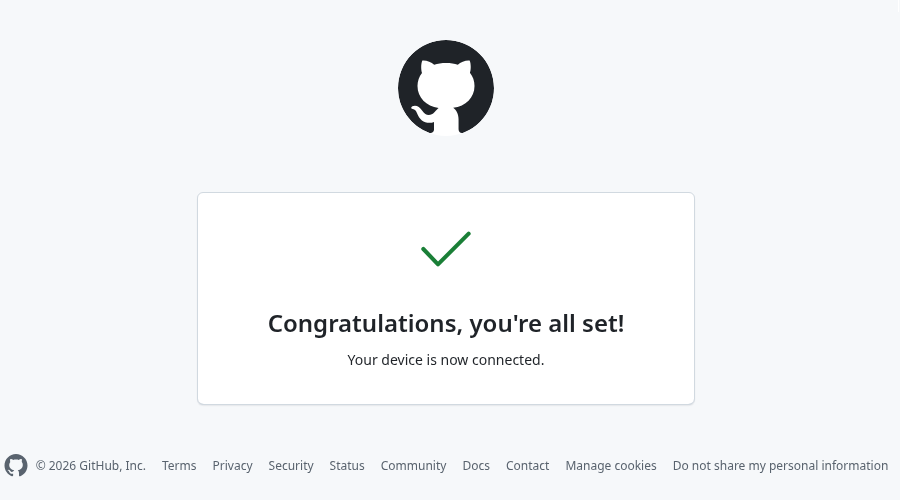The image size is (900, 500).
Task: Click Do not share my personal information
Action: 780,466
